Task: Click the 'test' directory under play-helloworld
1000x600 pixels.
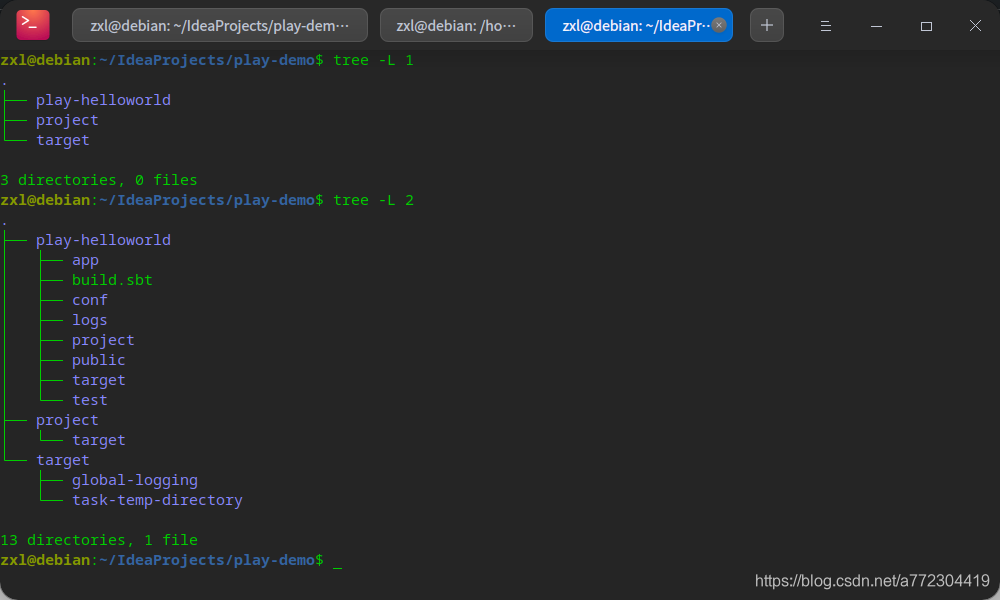Action: point(89,400)
